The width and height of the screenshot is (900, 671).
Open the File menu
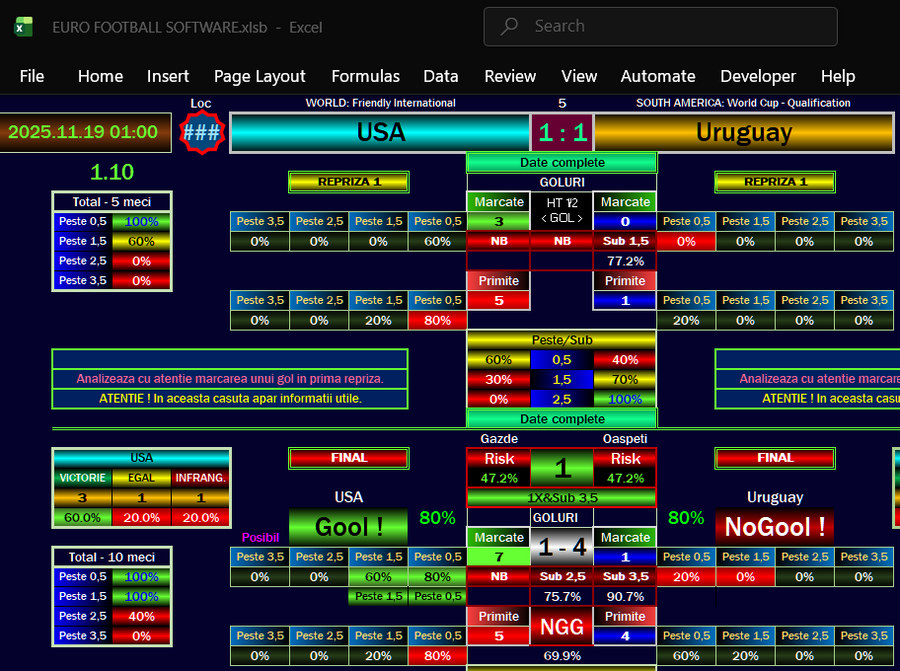(x=32, y=76)
